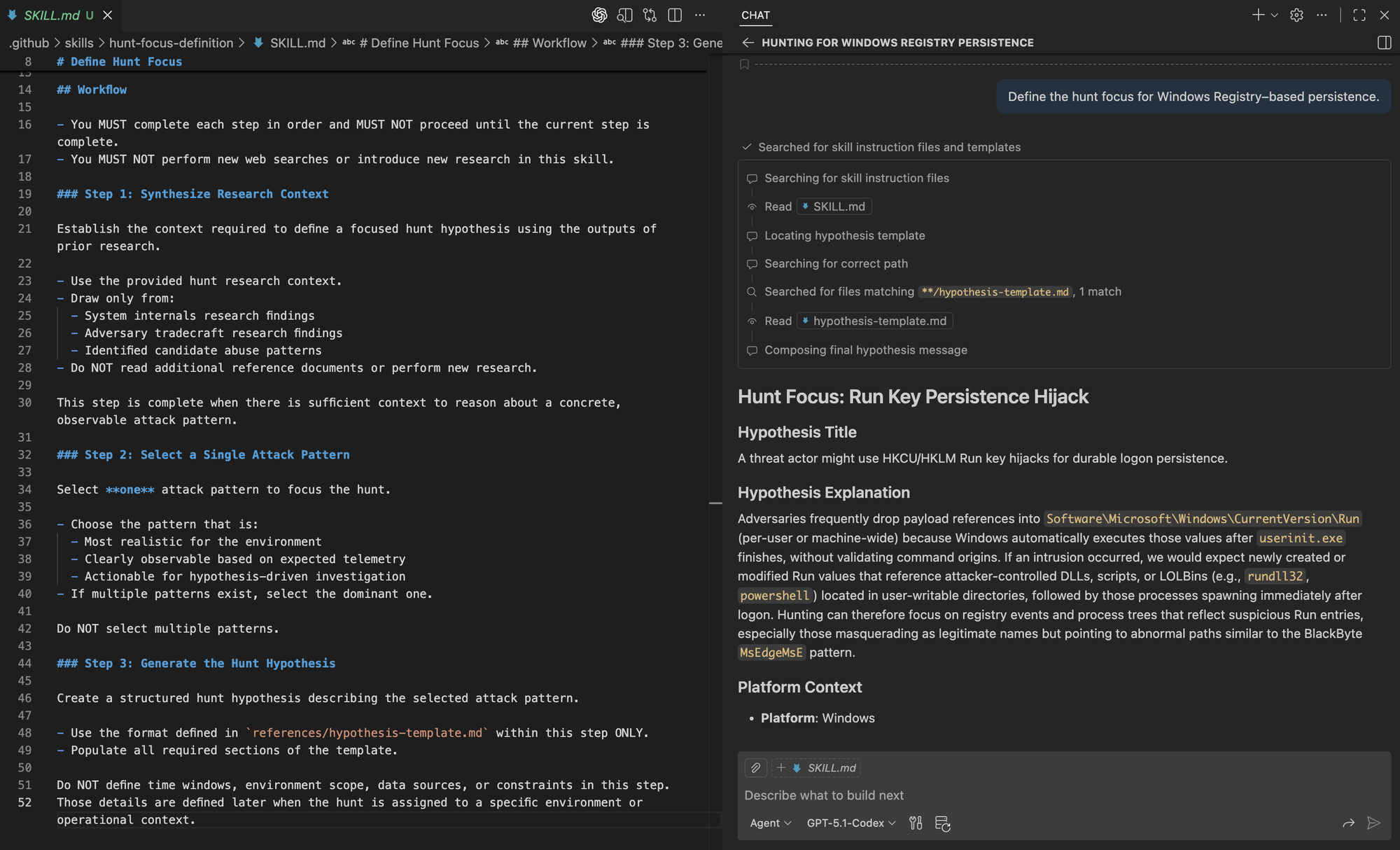Open the Markdown preview to the side

(x=624, y=15)
